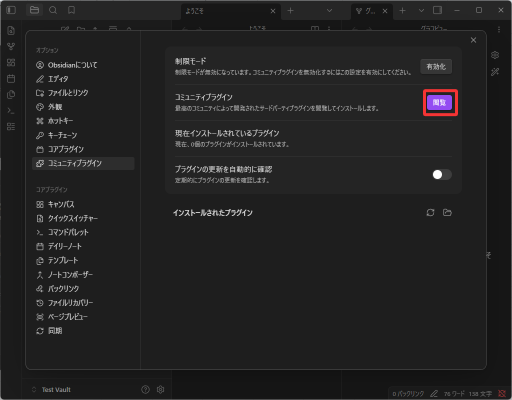Click the purple 閲覧 browse button
This screenshot has width=512, height=400.
click(x=439, y=102)
